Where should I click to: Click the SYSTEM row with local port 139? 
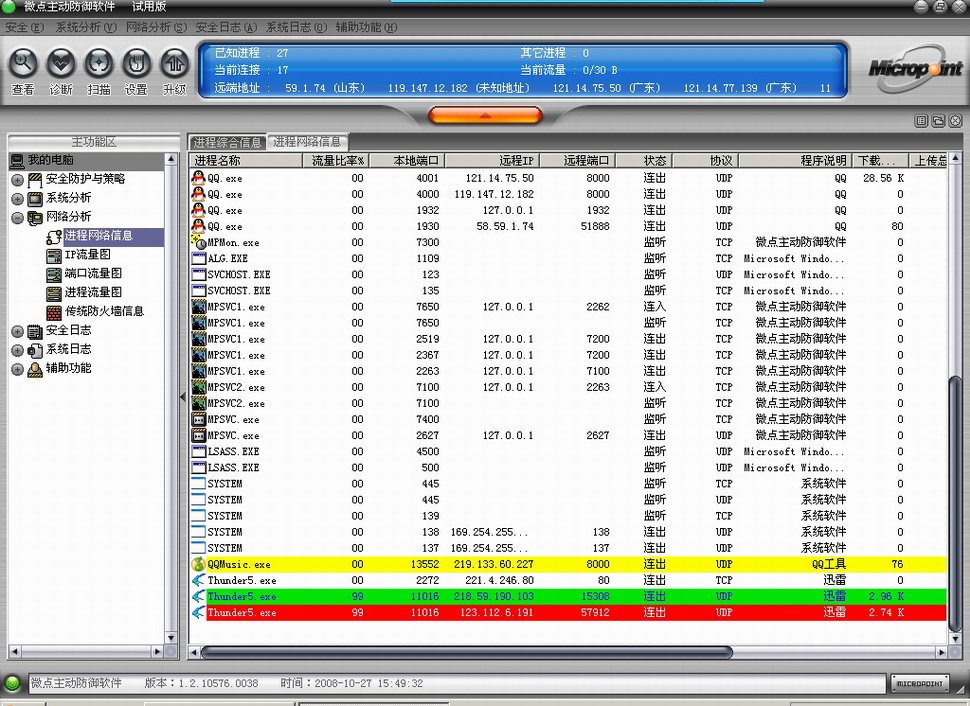pyautogui.click(x=568, y=516)
